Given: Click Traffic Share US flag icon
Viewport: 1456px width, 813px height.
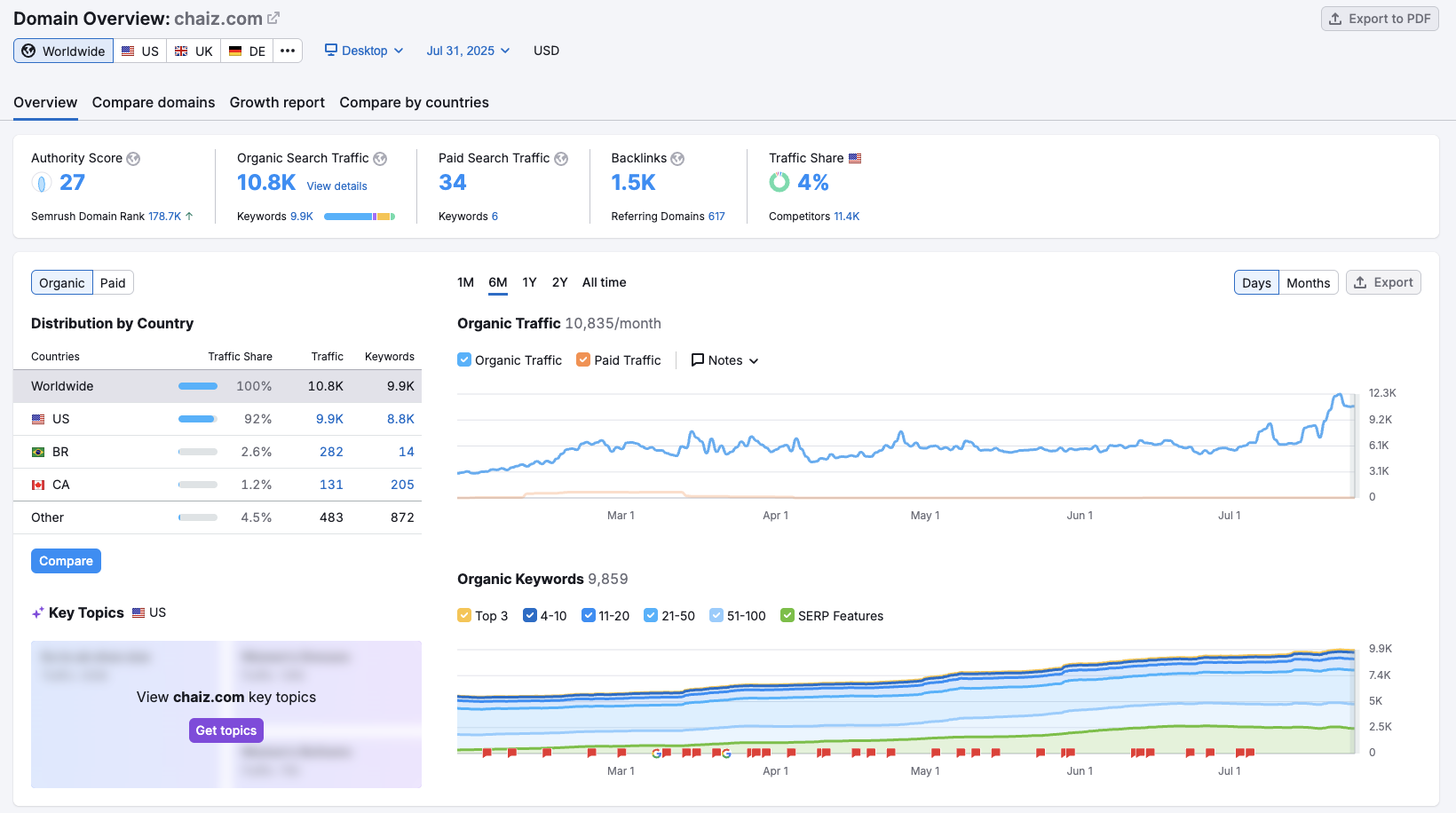Looking at the screenshot, I should 855,158.
